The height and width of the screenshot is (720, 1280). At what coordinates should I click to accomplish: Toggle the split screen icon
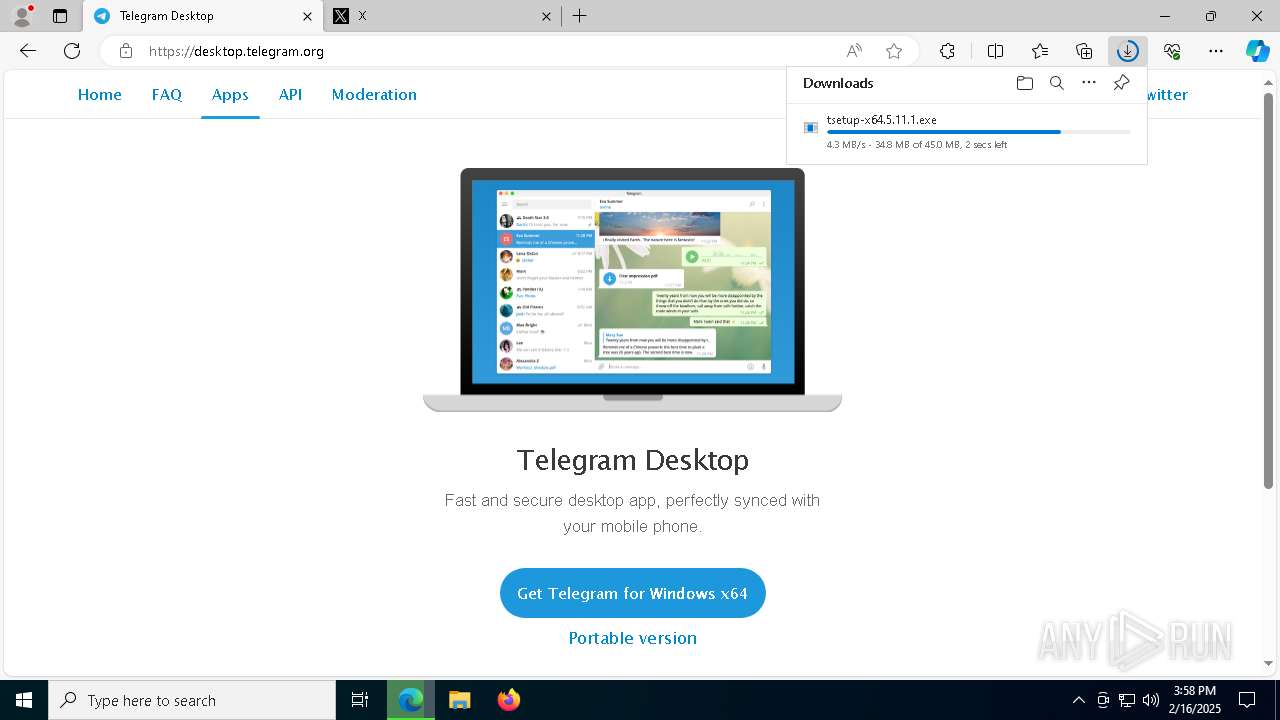tap(995, 51)
